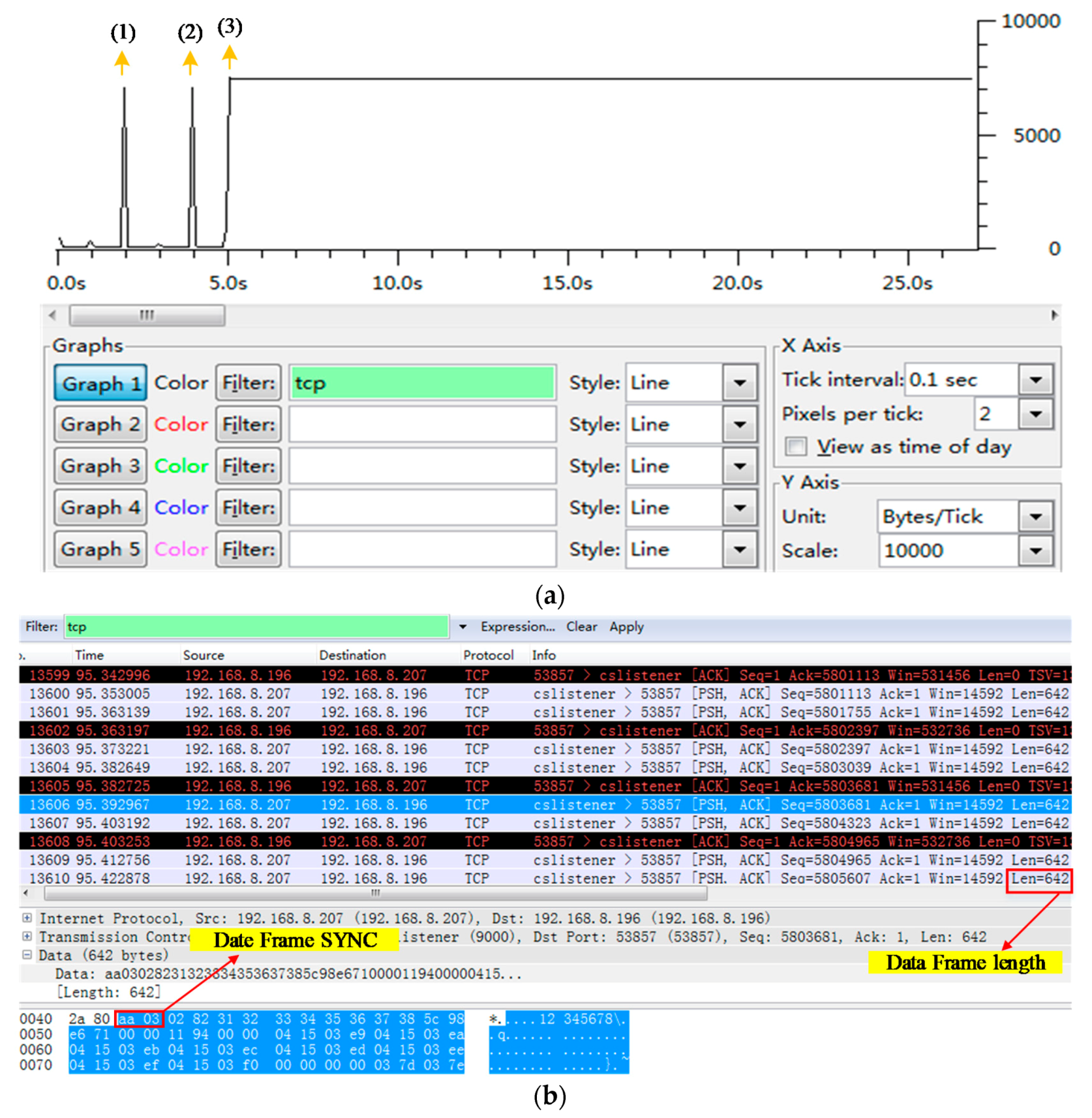
Task: Click the green Color label for Graph 3
Action: (181, 466)
